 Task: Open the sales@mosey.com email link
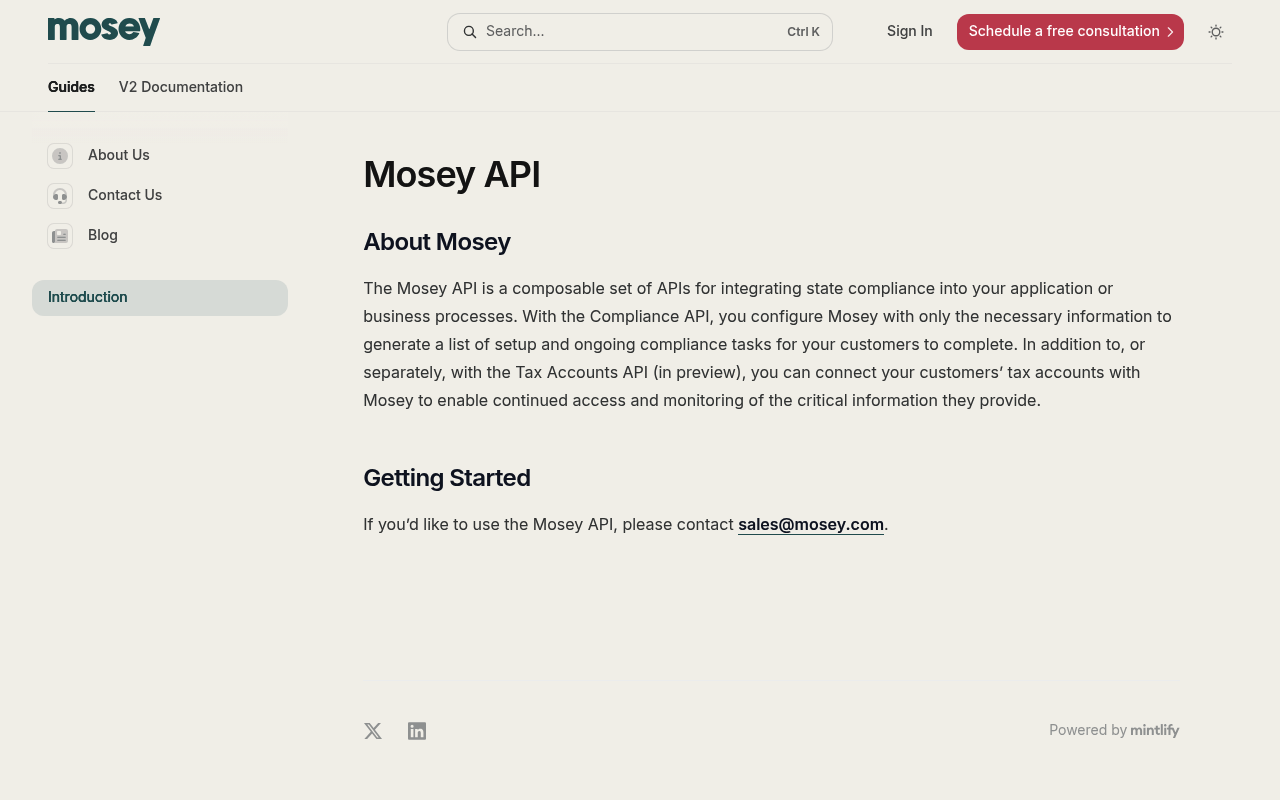(x=811, y=524)
